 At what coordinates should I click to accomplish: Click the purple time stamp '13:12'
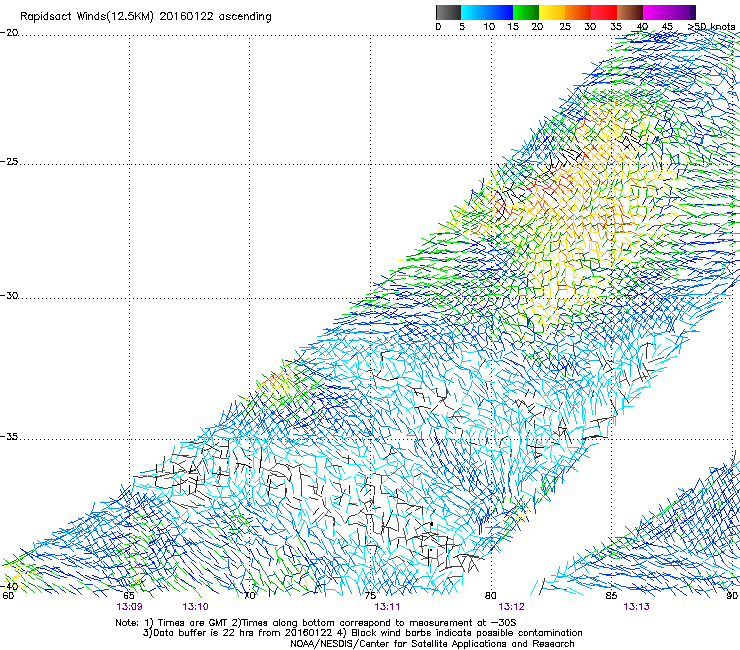pos(512,607)
